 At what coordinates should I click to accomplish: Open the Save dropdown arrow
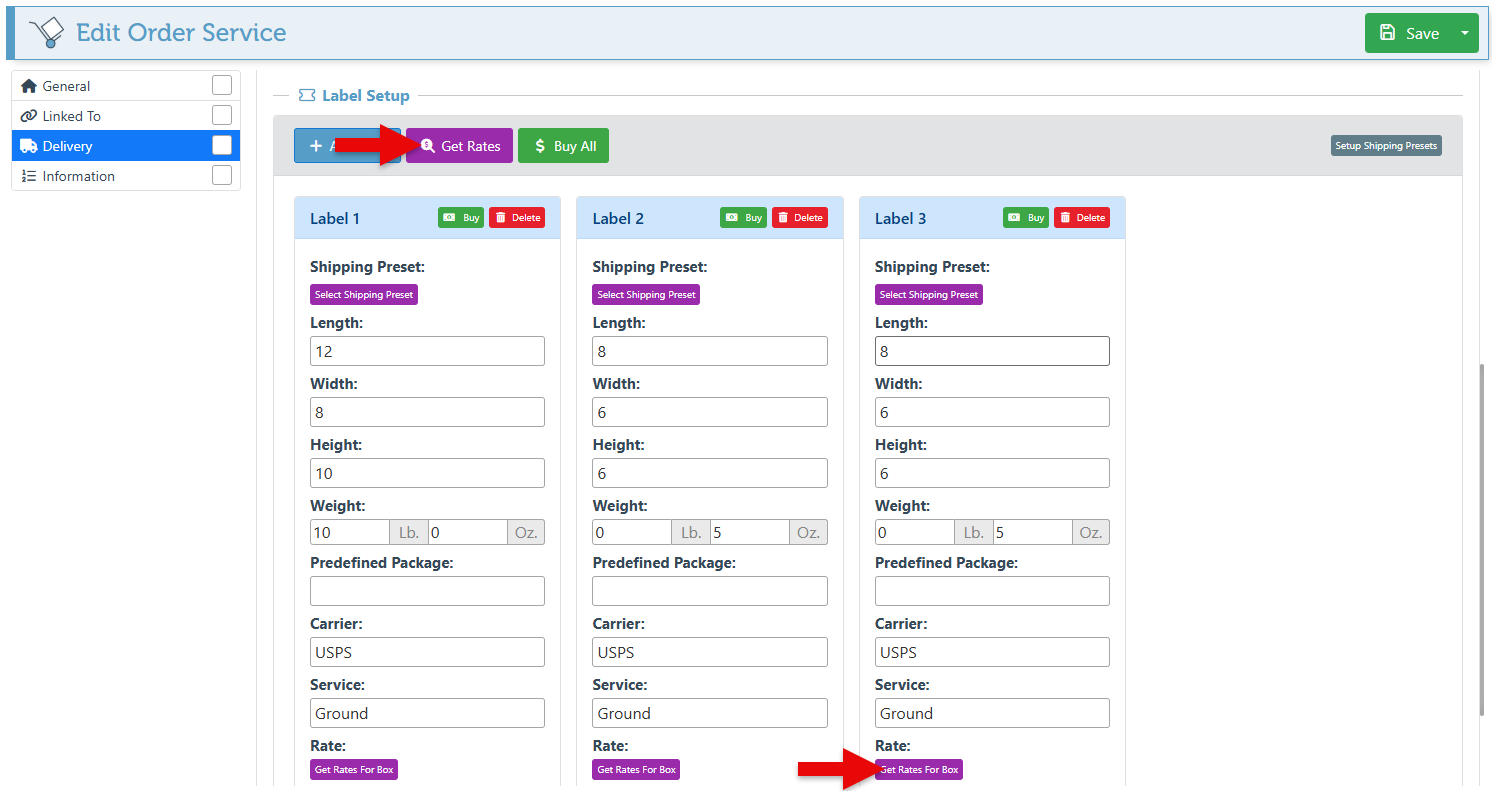pyautogui.click(x=1465, y=33)
